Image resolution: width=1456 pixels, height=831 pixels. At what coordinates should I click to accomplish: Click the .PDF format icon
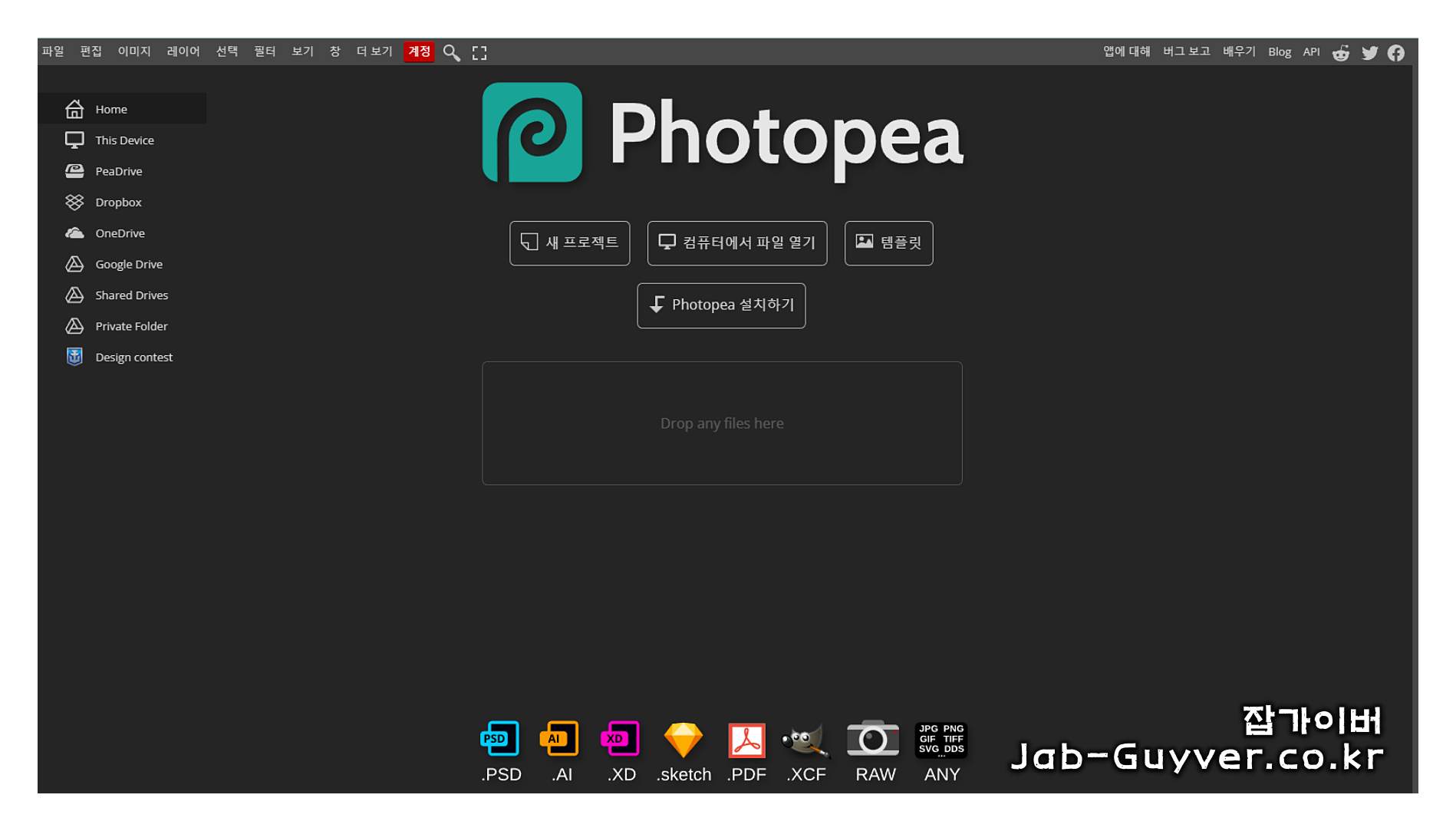tap(746, 740)
